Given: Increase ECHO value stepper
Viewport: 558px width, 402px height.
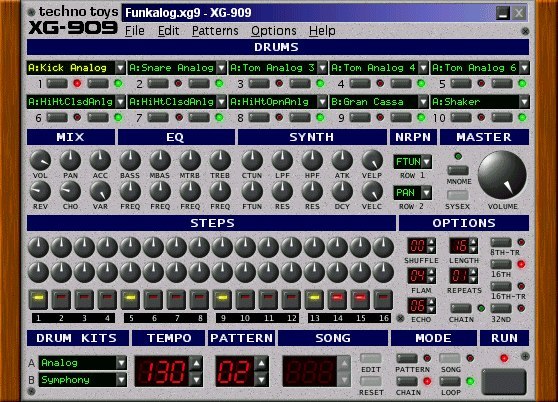Looking at the screenshot, I should pos(431,302).
